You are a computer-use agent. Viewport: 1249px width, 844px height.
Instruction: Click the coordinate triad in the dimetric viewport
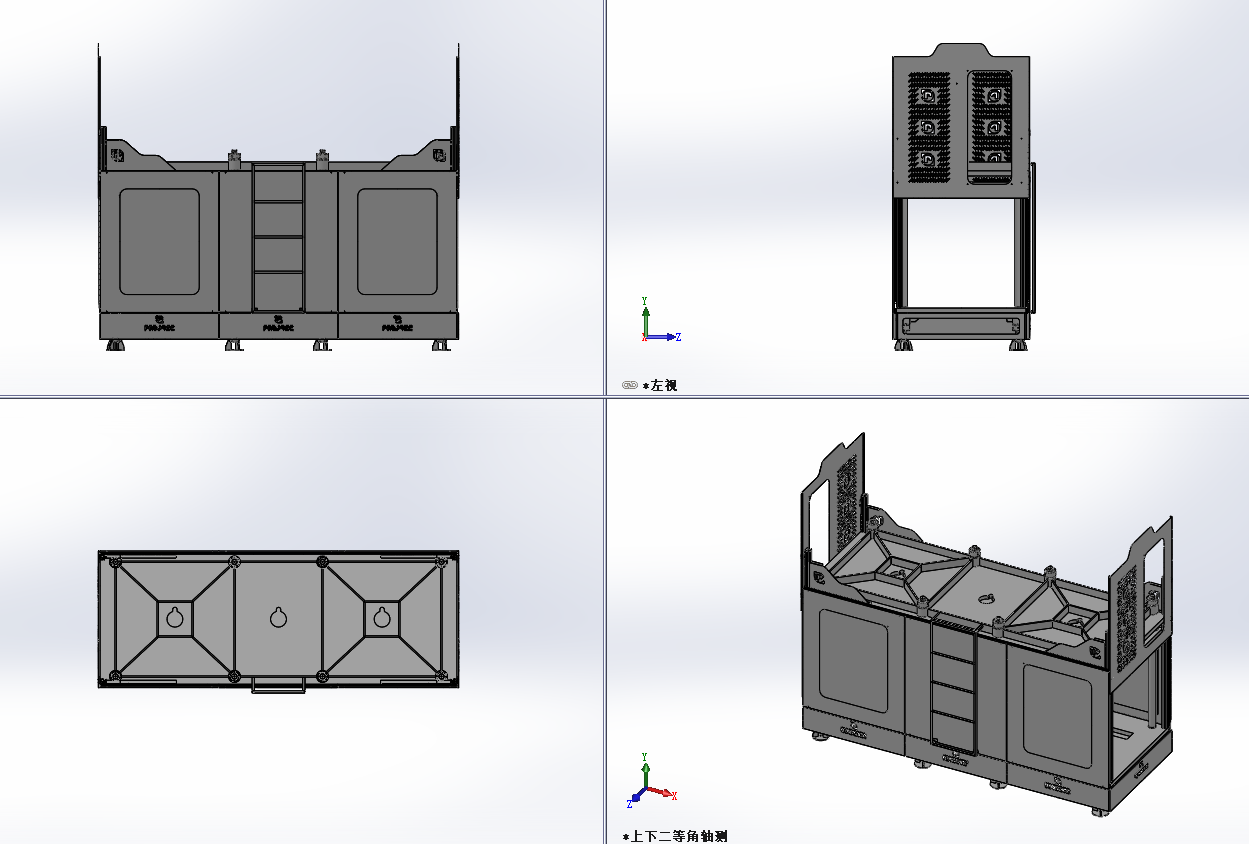tap(652, 780)
